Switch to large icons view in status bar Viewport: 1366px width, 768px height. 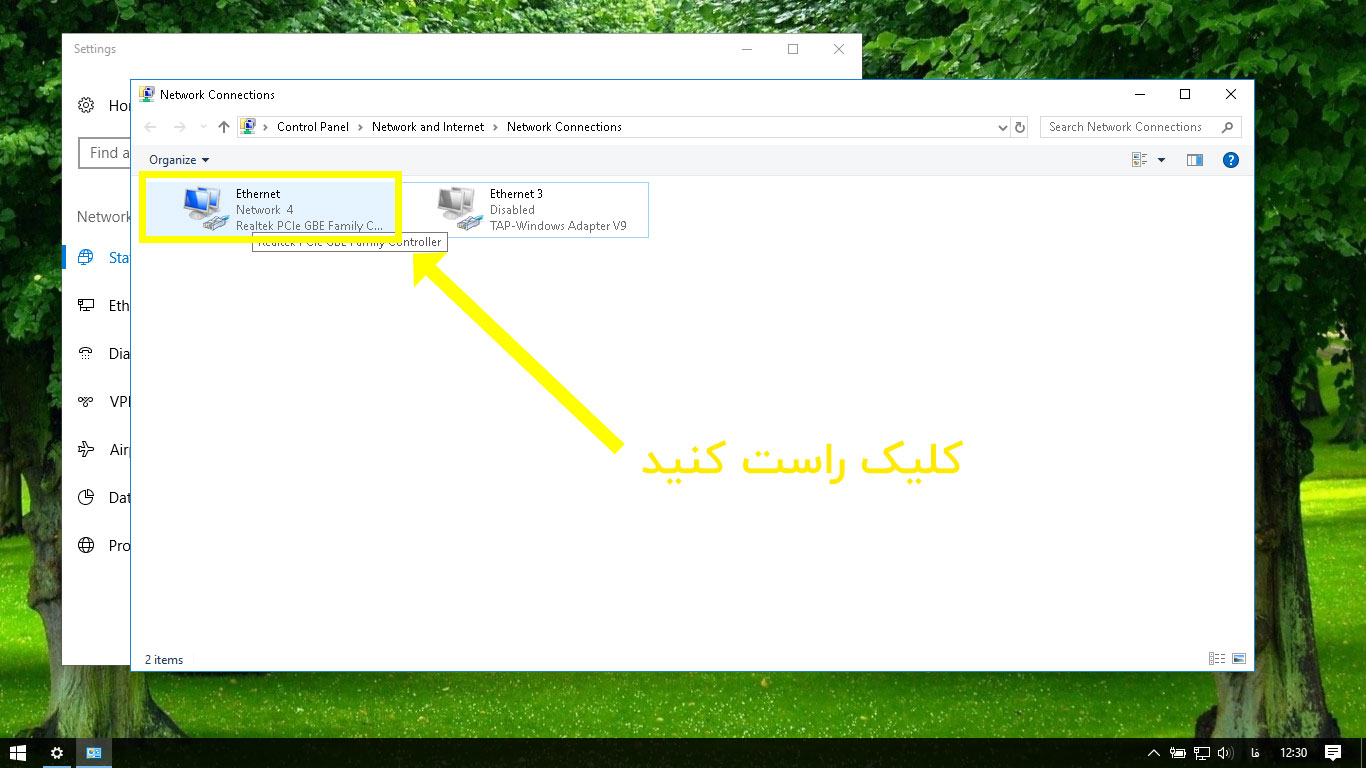(1239, 659)
